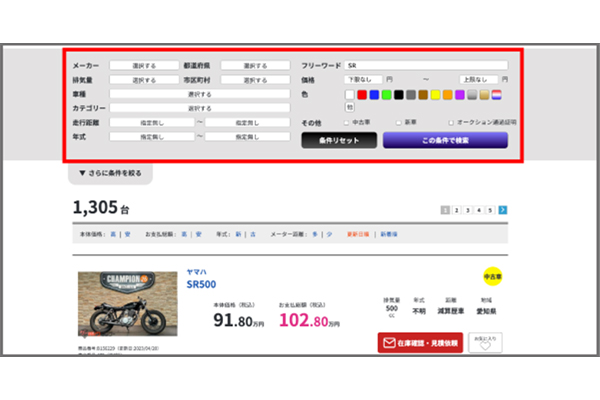This screenshot has width=600, height=400.
Task: Click the フリーワード text field
Action: (425, 65)
